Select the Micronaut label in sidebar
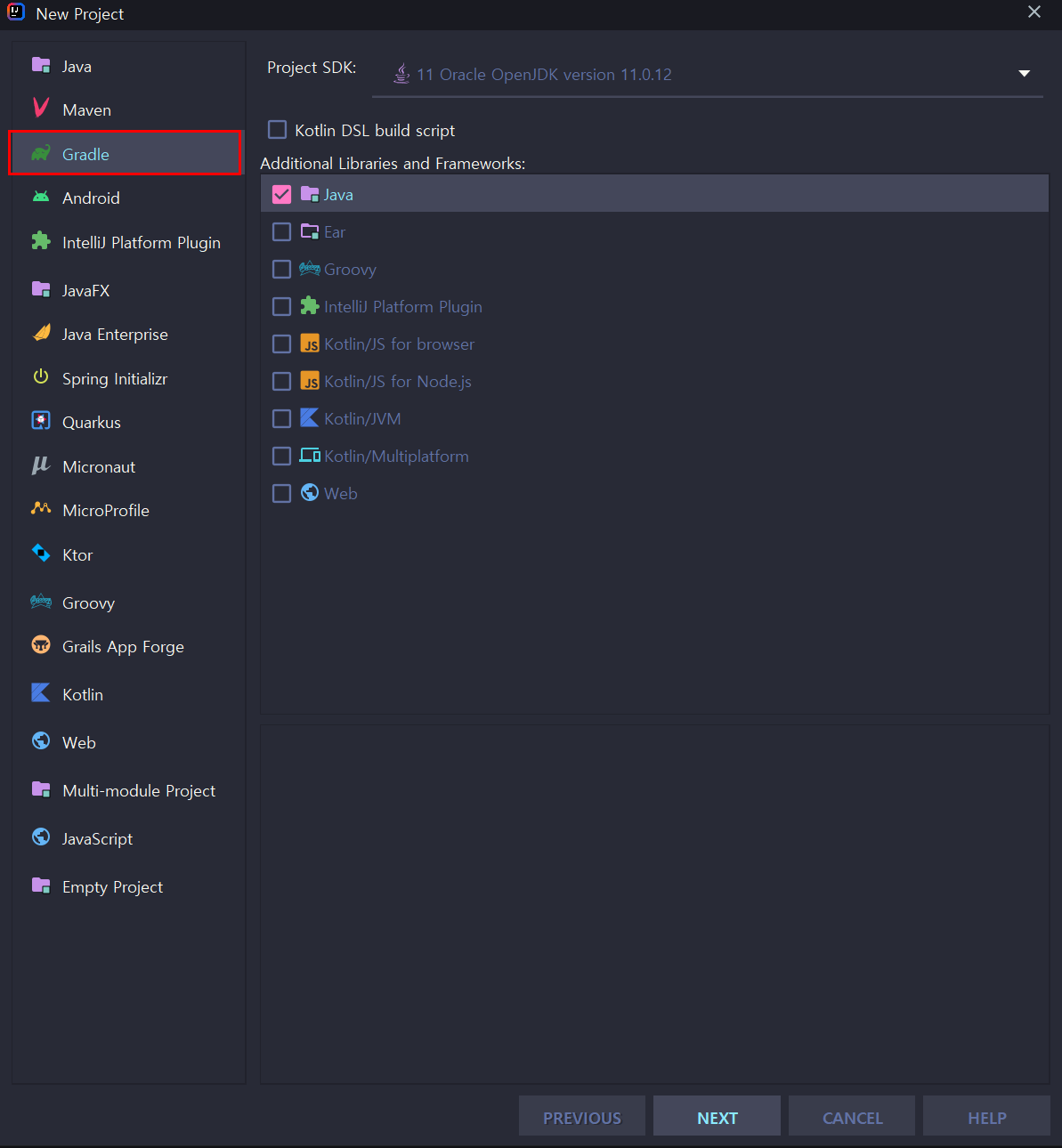Image resolution: width=1062 pixels, height=1148 pixels. [99, 466]
